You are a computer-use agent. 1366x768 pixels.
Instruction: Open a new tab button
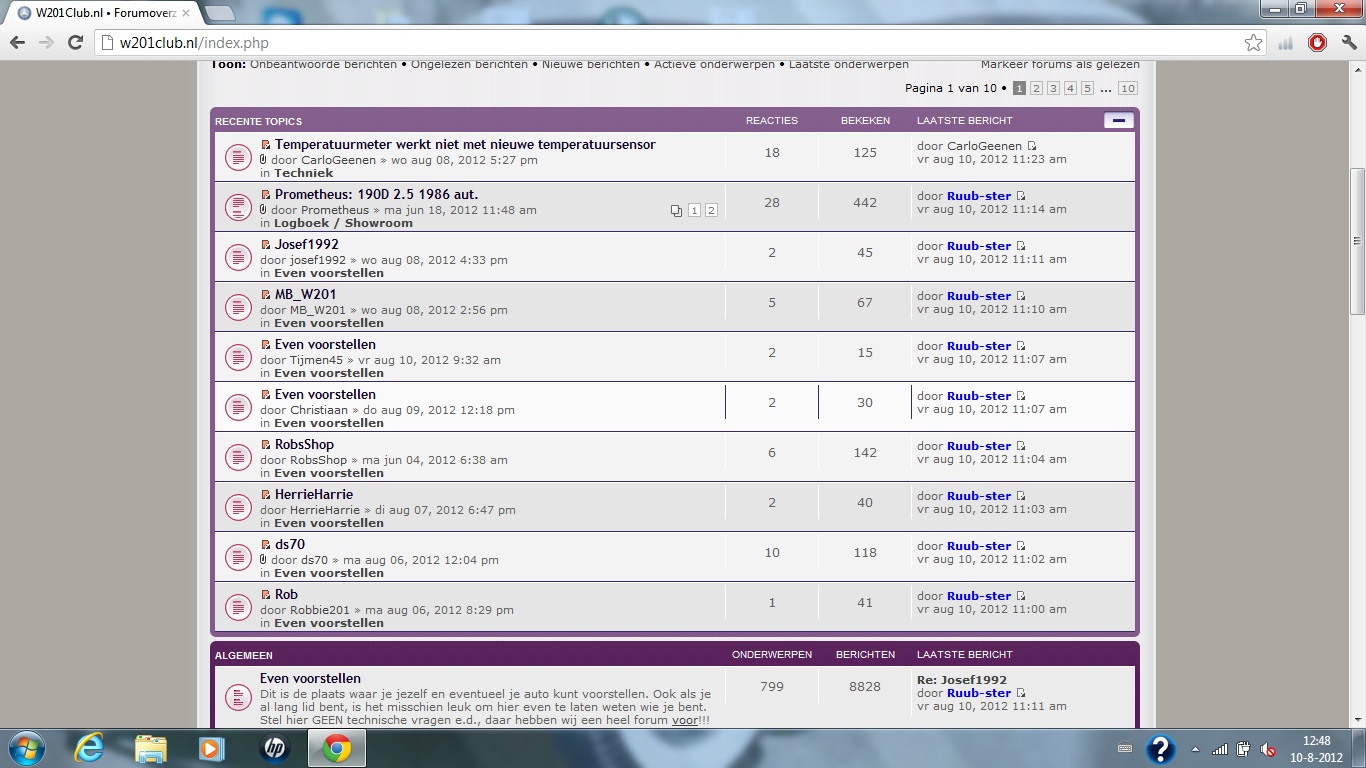click(x=219, y=13)
